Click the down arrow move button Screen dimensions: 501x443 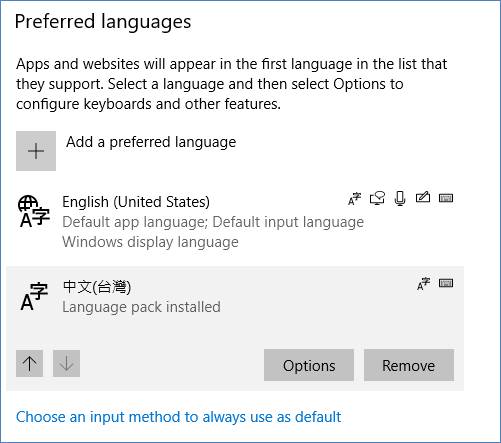[66, 363]
